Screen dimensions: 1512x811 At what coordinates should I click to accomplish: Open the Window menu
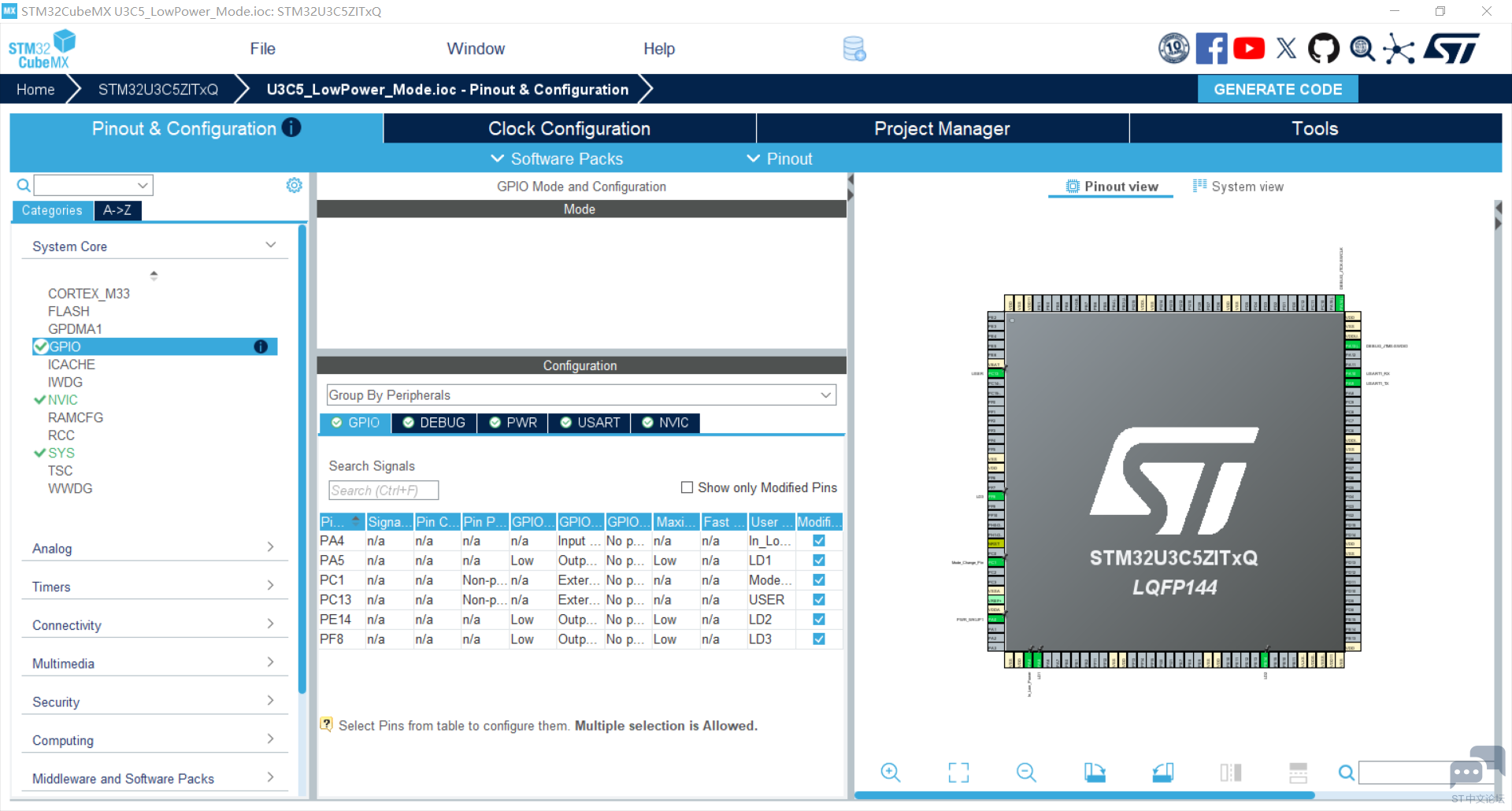[476, 49]
